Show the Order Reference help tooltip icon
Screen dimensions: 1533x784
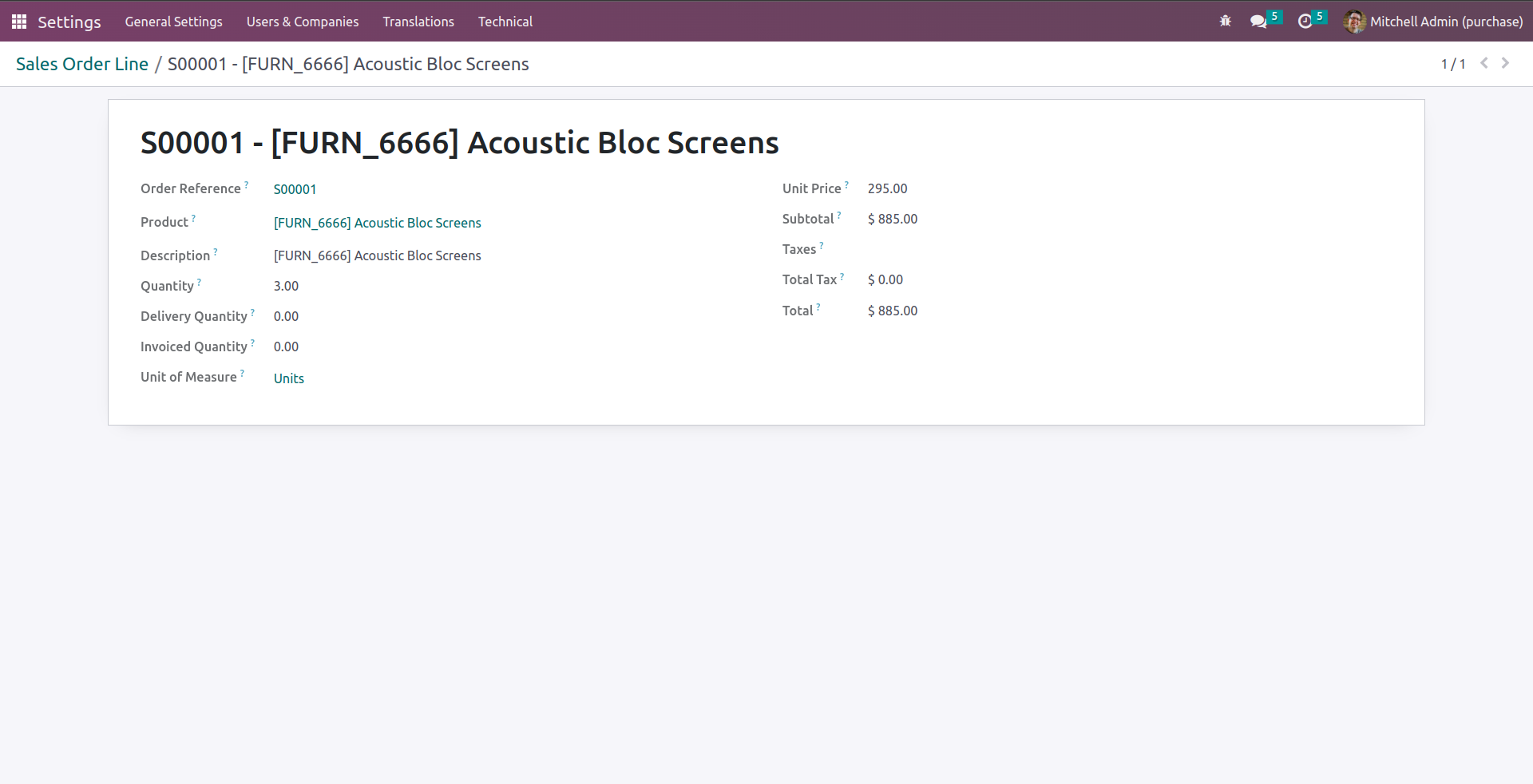247,185
